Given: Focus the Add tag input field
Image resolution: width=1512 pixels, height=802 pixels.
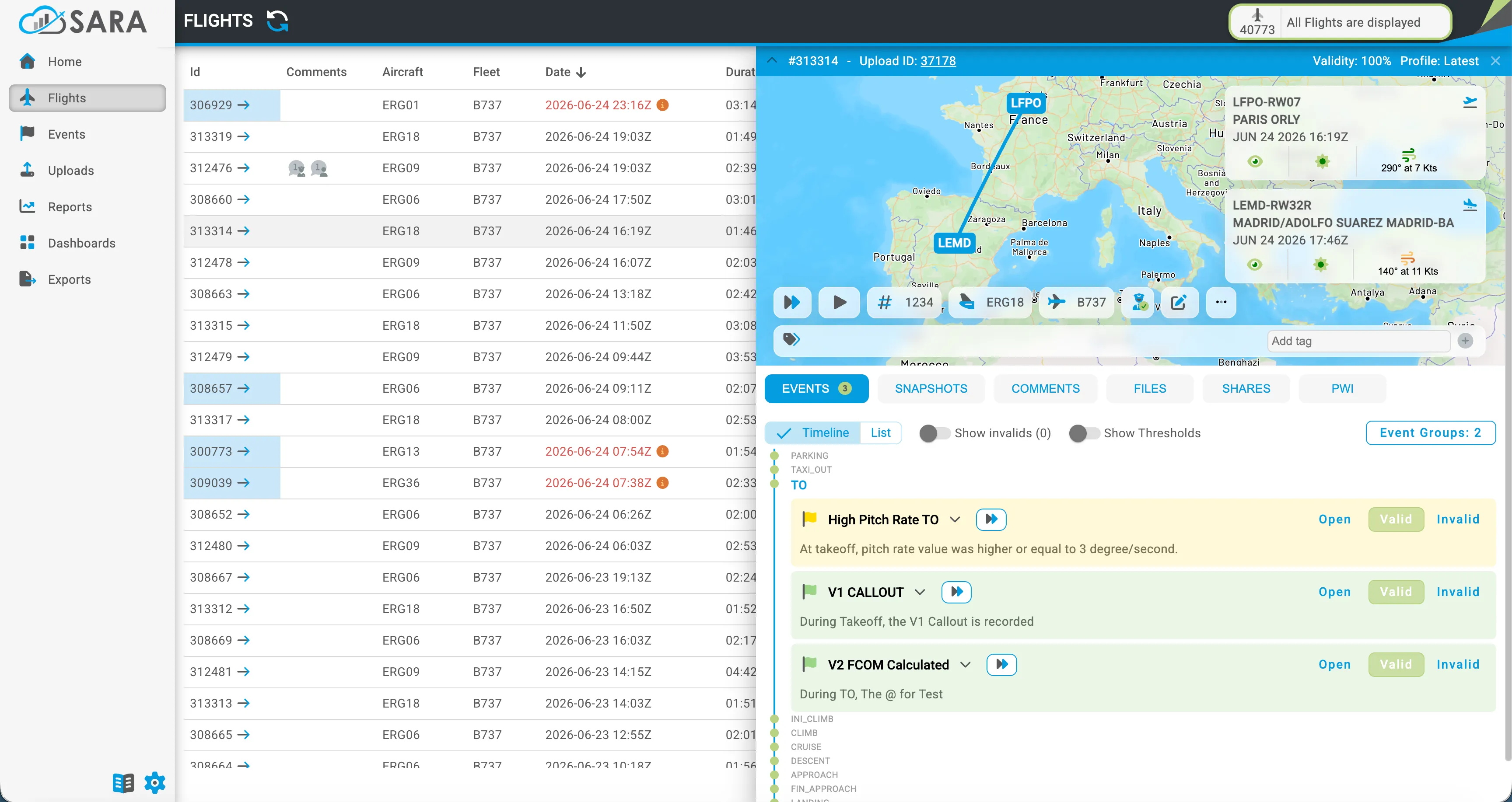Looking at the screenshot, I should coord(1358,341).
